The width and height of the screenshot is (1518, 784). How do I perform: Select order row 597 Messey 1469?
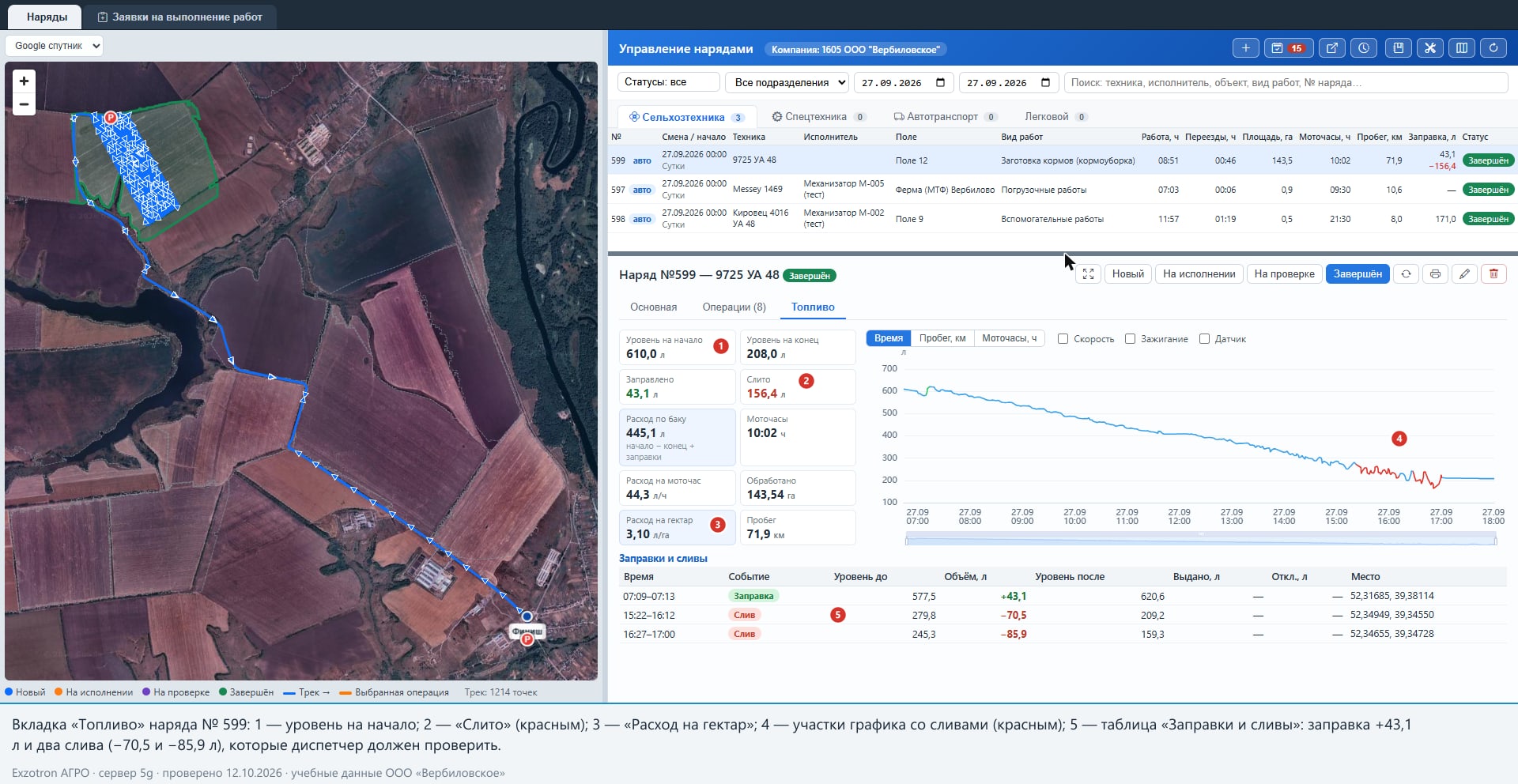1062,190
